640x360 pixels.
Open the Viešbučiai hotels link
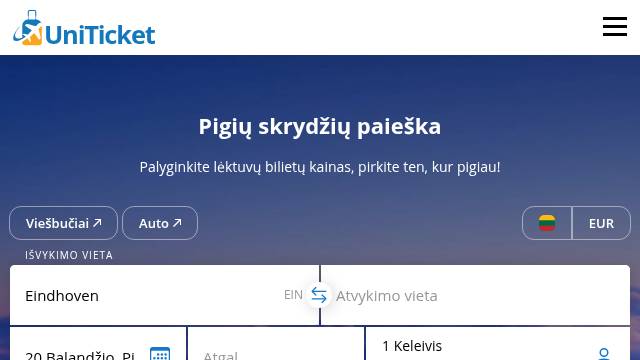pos(63,223)
